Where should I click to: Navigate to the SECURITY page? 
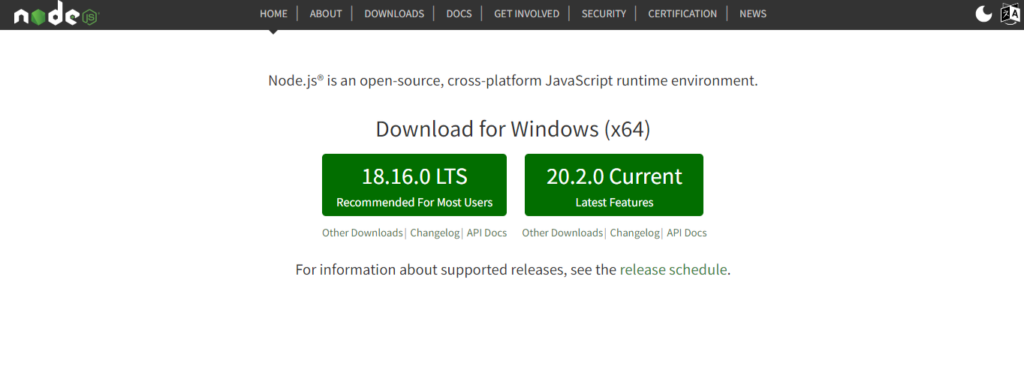(603, 14)
